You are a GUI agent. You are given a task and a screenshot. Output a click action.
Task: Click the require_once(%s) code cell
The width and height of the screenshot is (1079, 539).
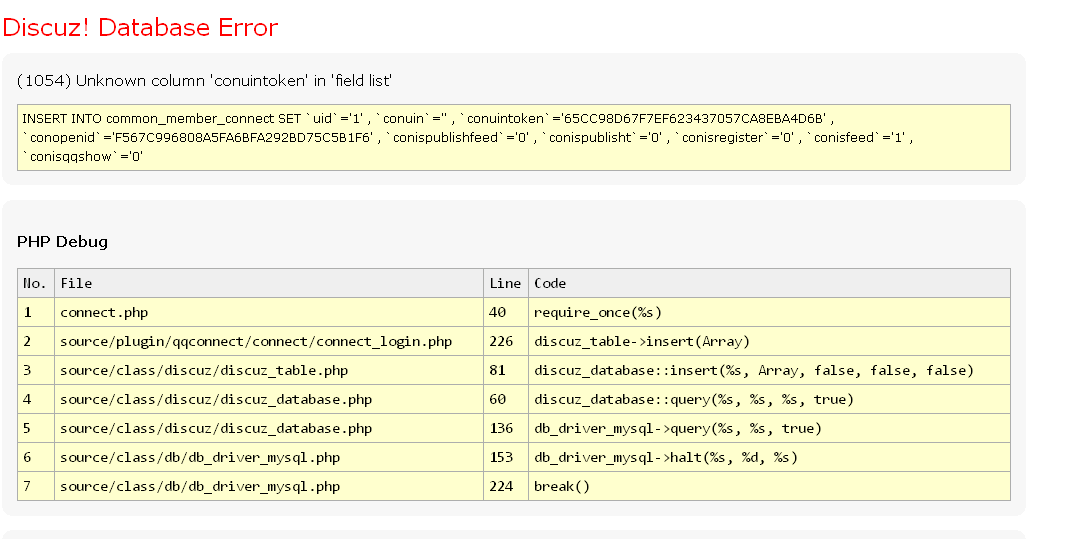point(598,312)
